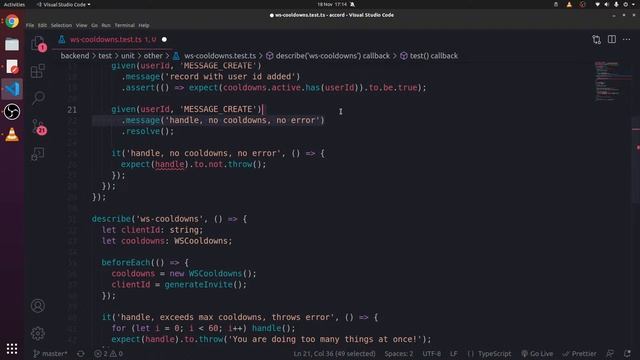
Task: Open the document app with red badge in dock
Action: (x=12, y=67)
